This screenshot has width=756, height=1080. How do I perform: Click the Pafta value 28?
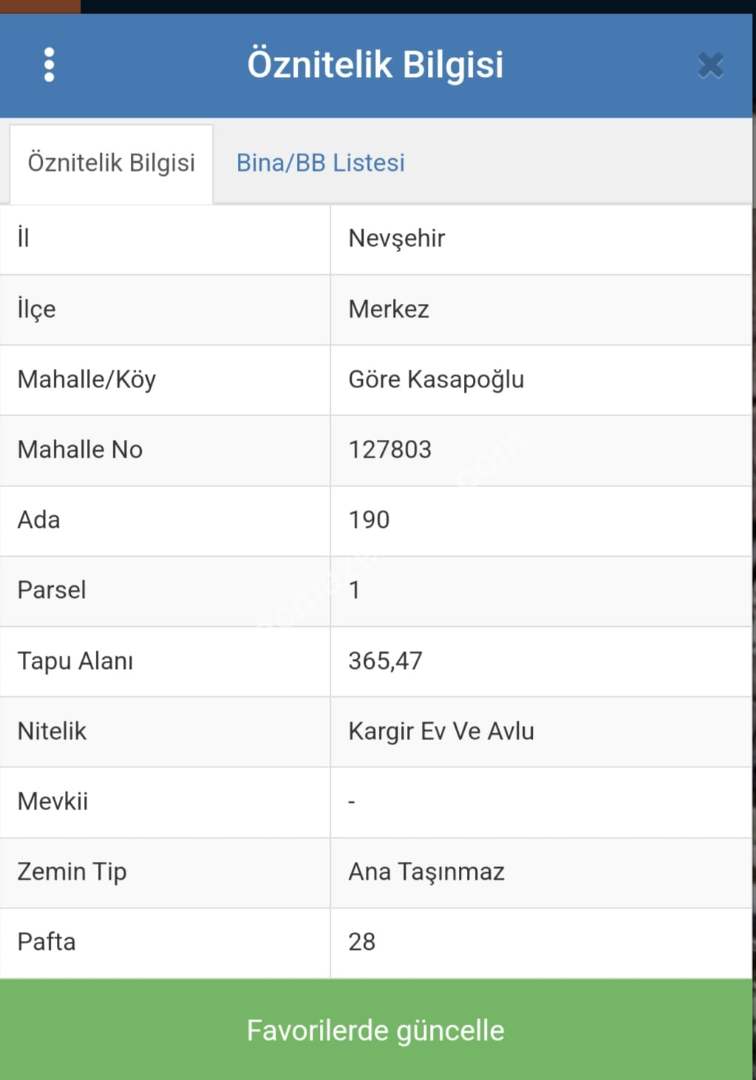click(x=362, y=942)
